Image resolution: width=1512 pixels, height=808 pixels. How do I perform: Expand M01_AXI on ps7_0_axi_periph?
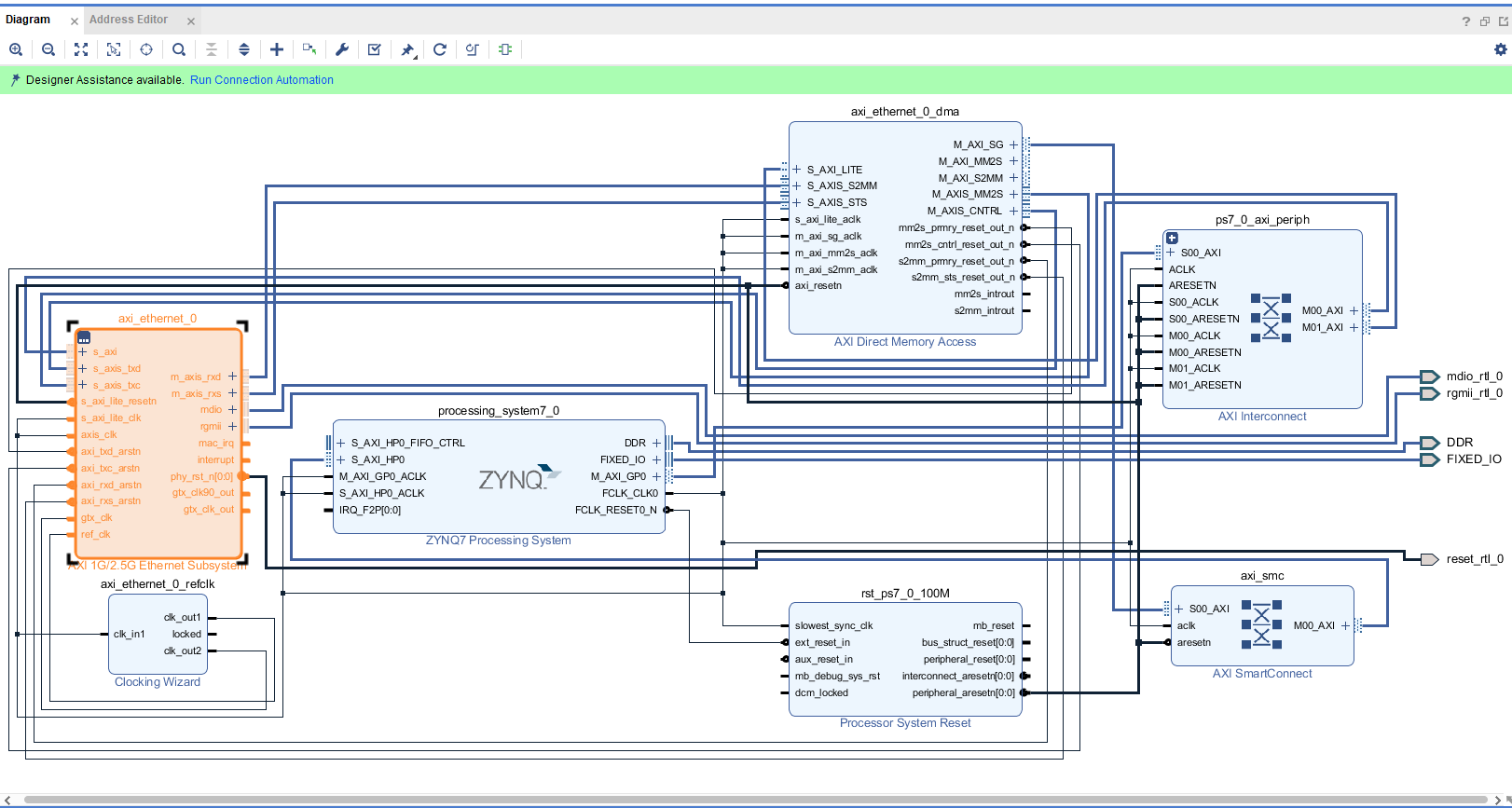pyautogui.click(x=1354, y=327)
